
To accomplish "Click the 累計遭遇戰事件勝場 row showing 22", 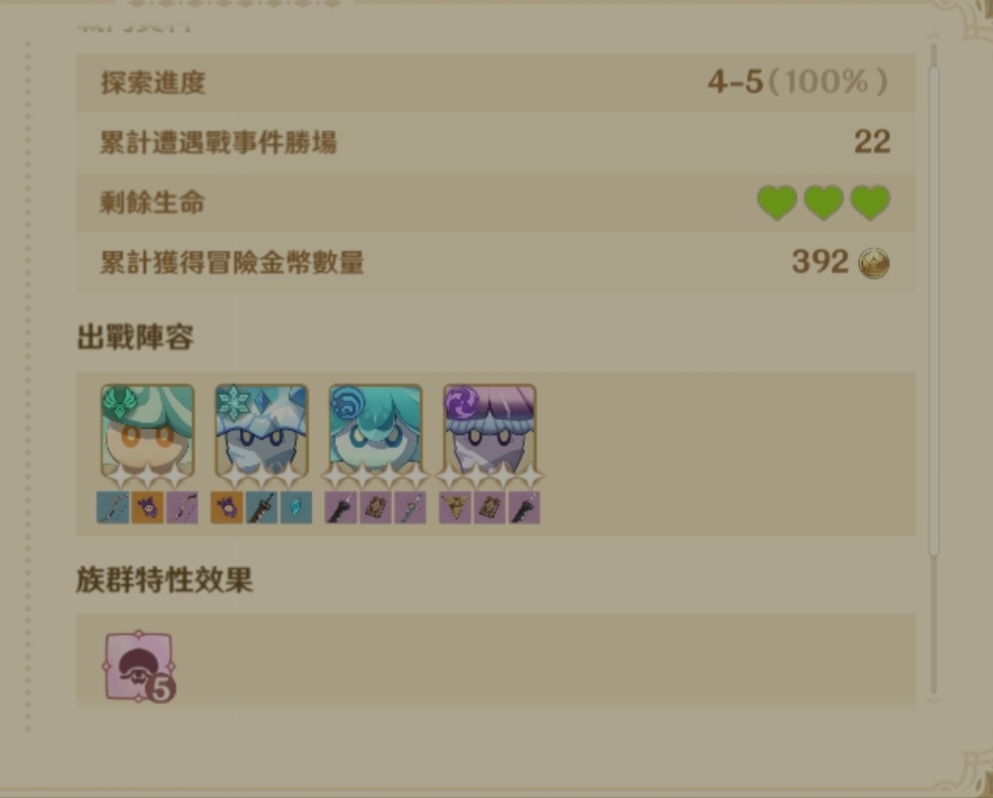I will tap(496, 142).
